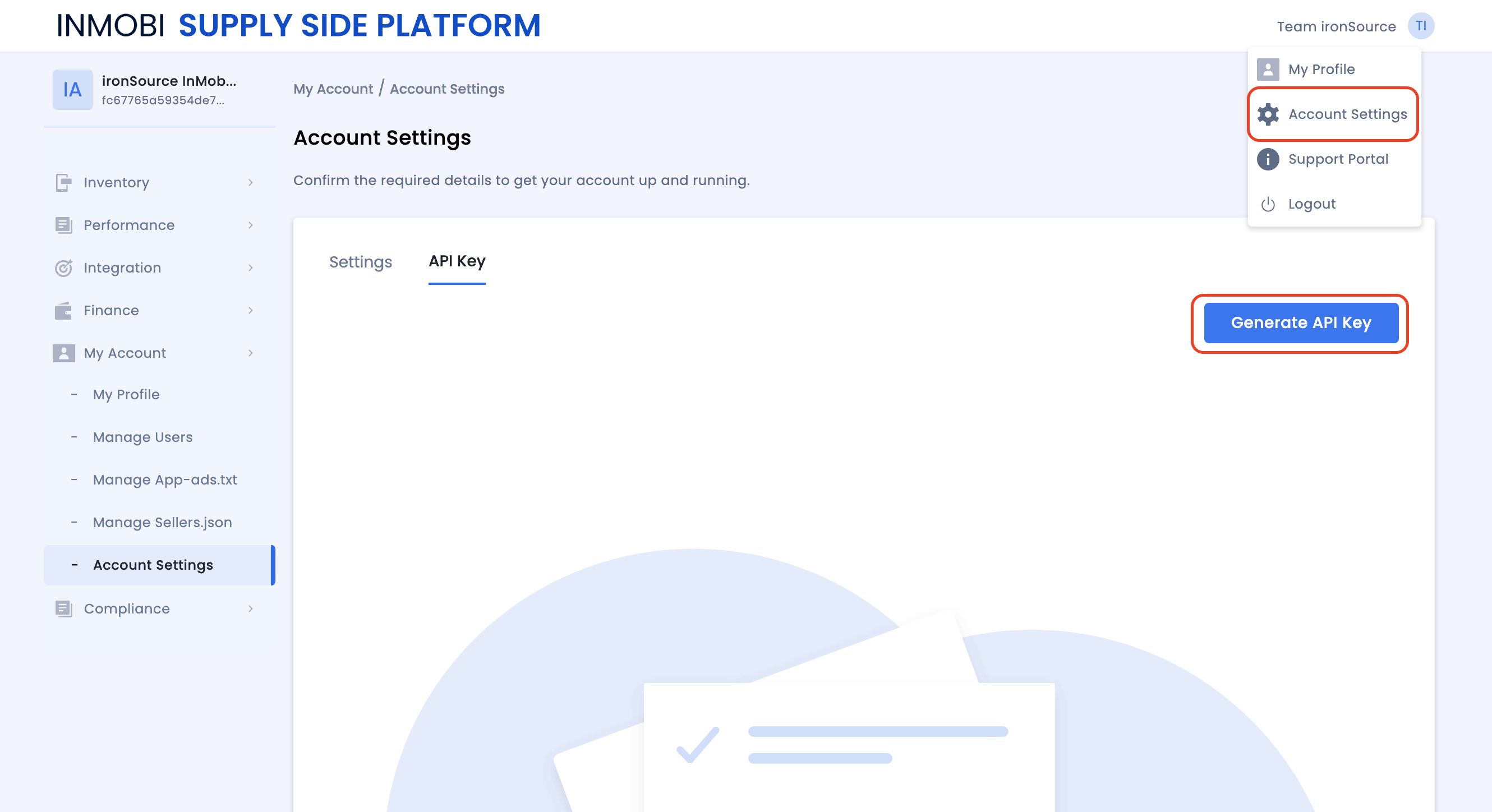Click the Logout power icon
The width and height of the screenshot is (1492, 812).
point(1268,204)
